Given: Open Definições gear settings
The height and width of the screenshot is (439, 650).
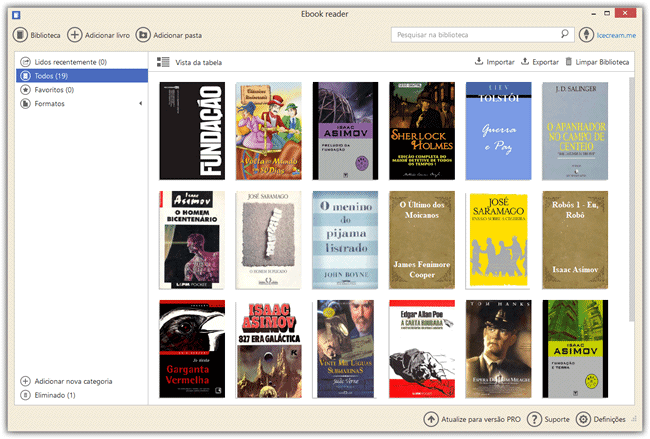Looking at the screenshot, I should pyautogui.click(x=584, y=420).
